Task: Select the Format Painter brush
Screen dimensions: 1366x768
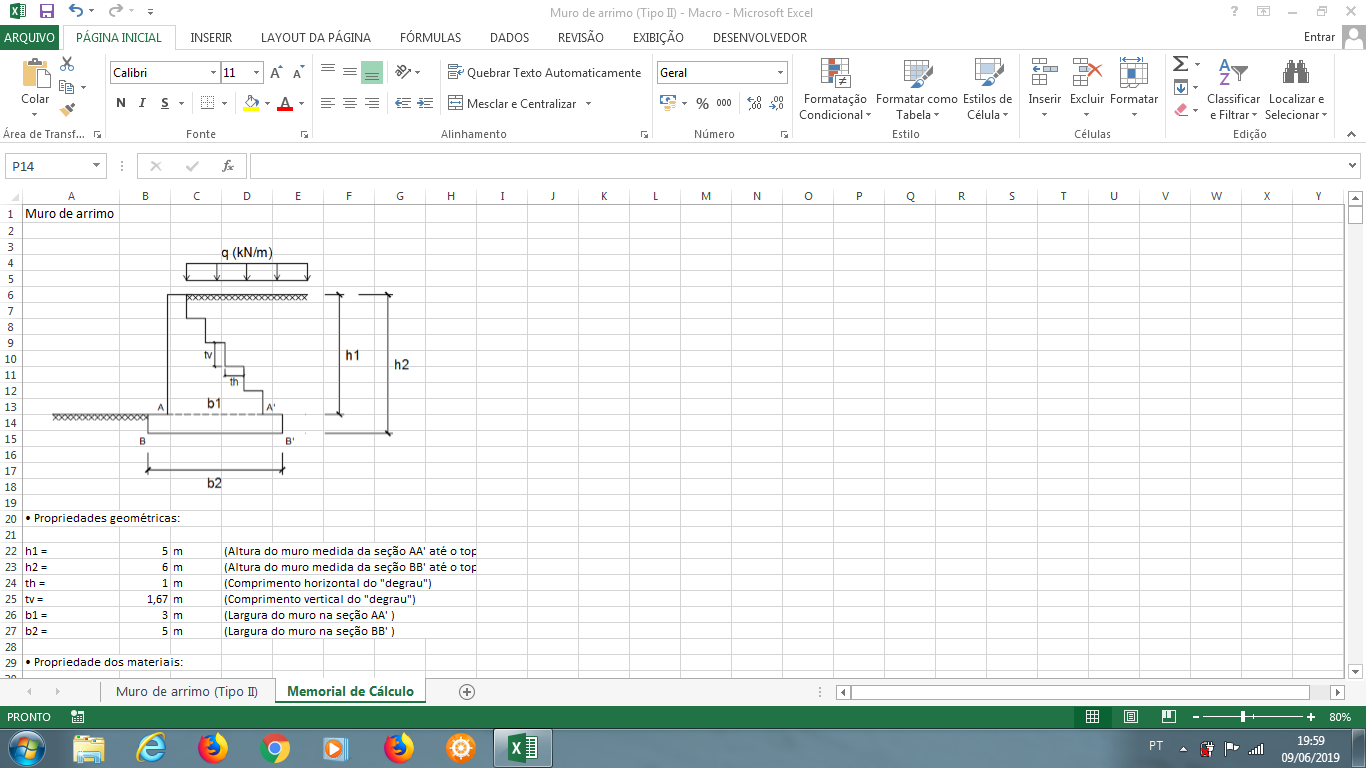Action: click(x=67, y=110)
